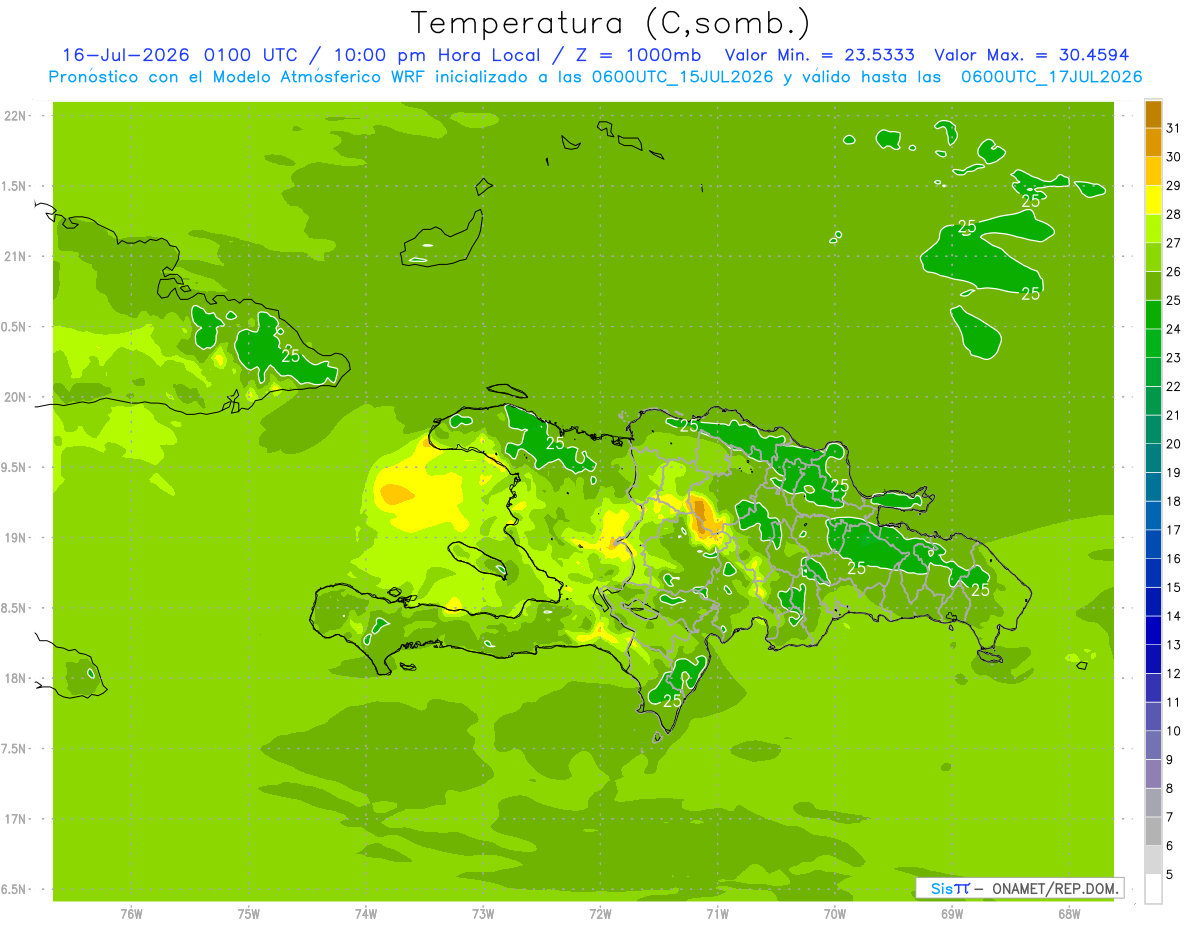Click the '75W' longitude axis label
The width and height of the screenshot is (1200, 927).
pyautogui.click(x=249, y=914)
